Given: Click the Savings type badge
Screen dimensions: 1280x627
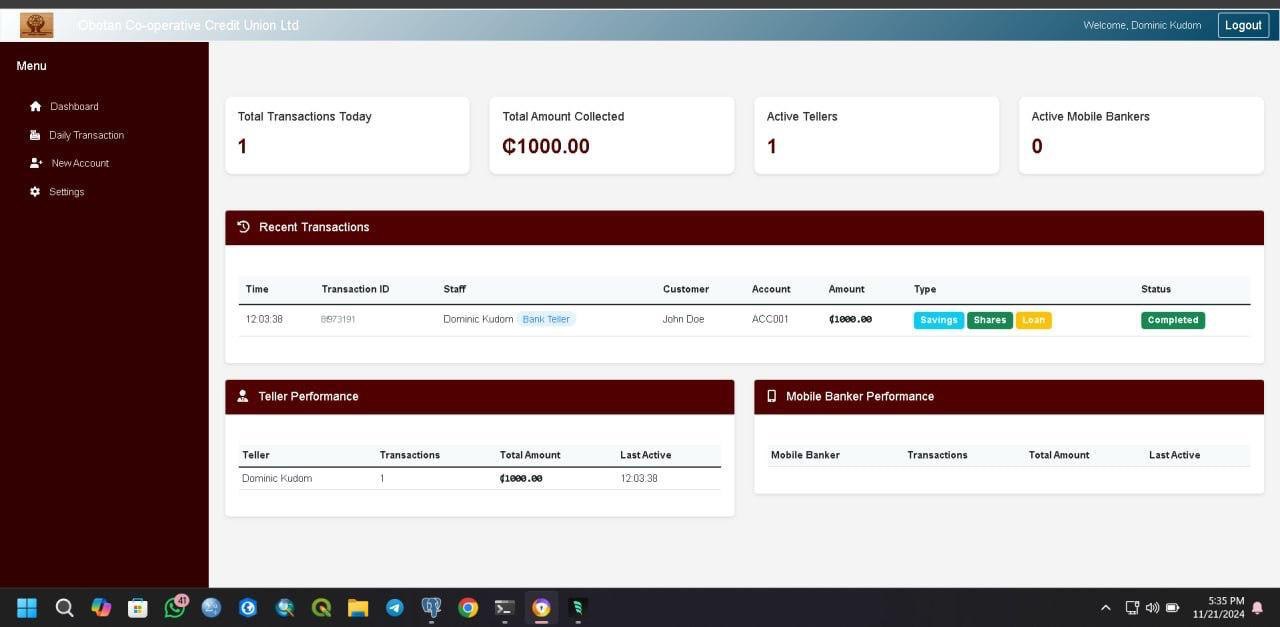Looking at the screenshot, I should pos(939,320).
